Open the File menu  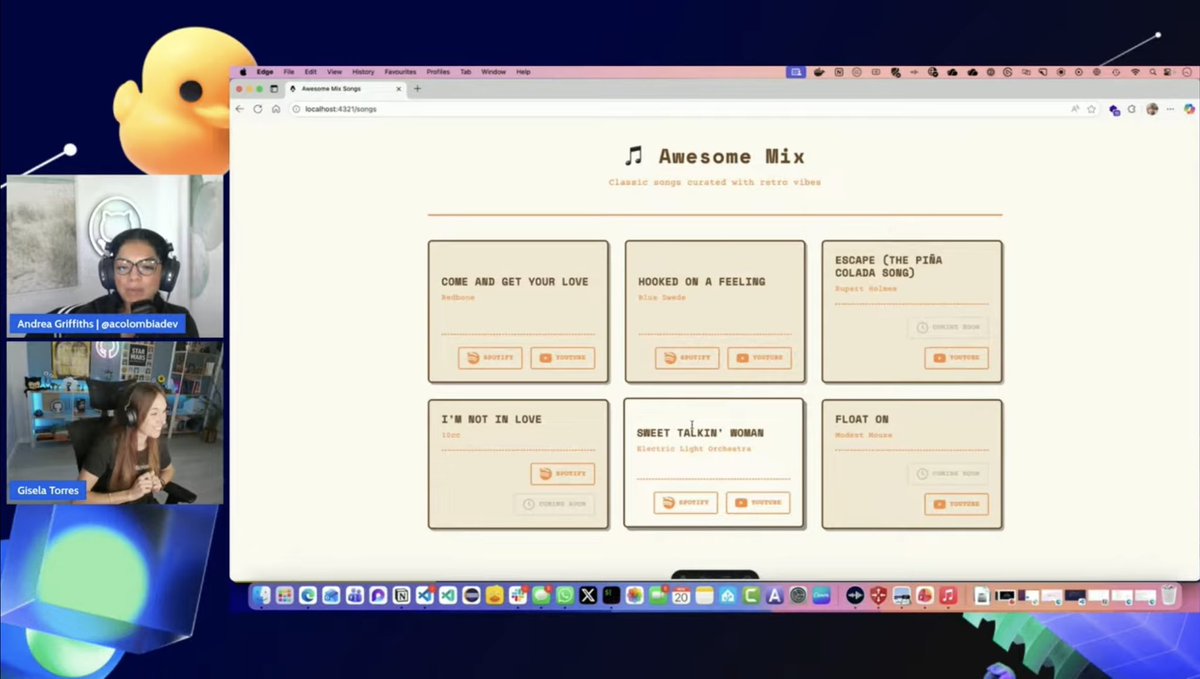tap(289, 72)
